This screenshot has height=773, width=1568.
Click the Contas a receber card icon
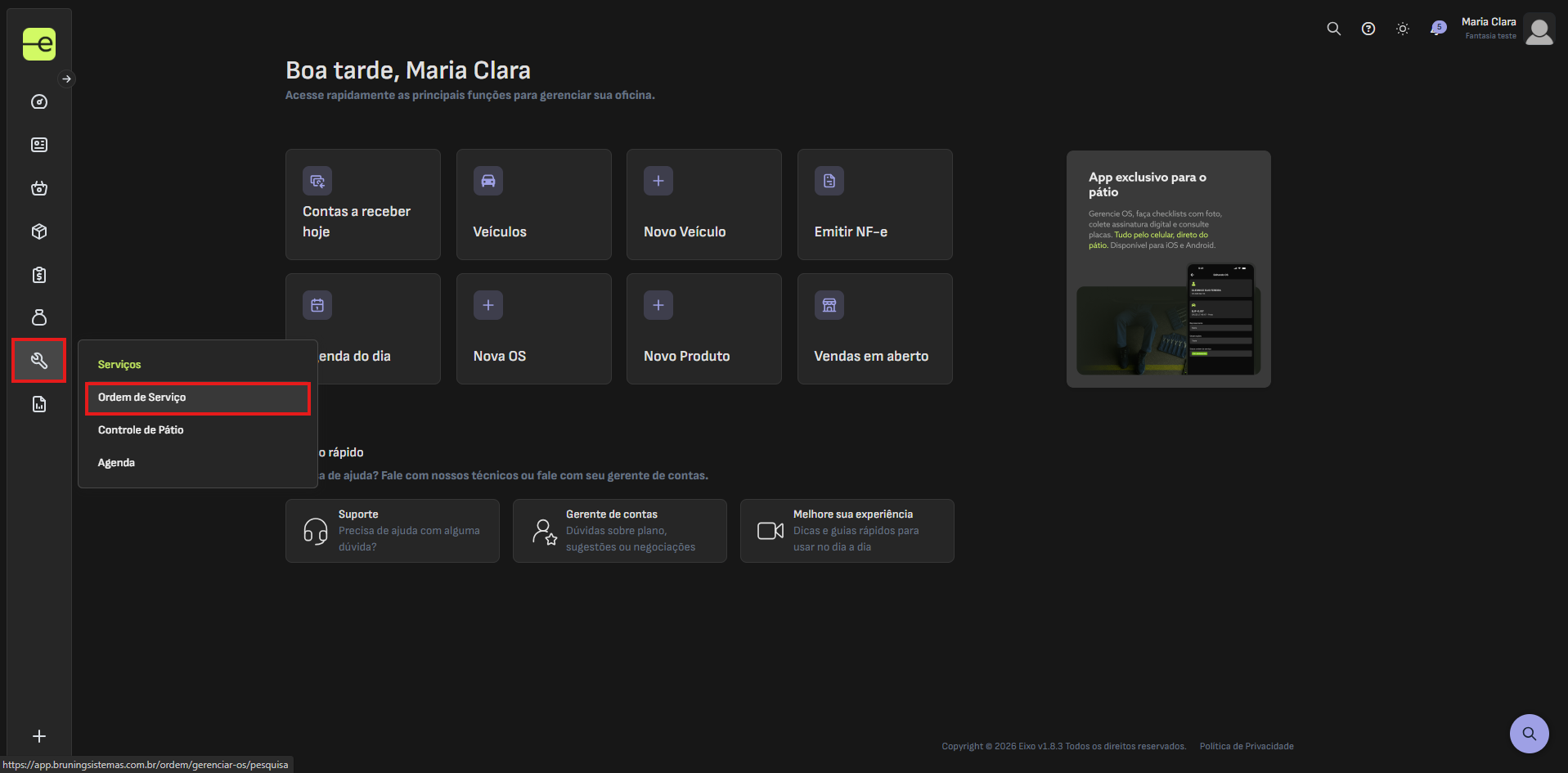tap(317, 181)
